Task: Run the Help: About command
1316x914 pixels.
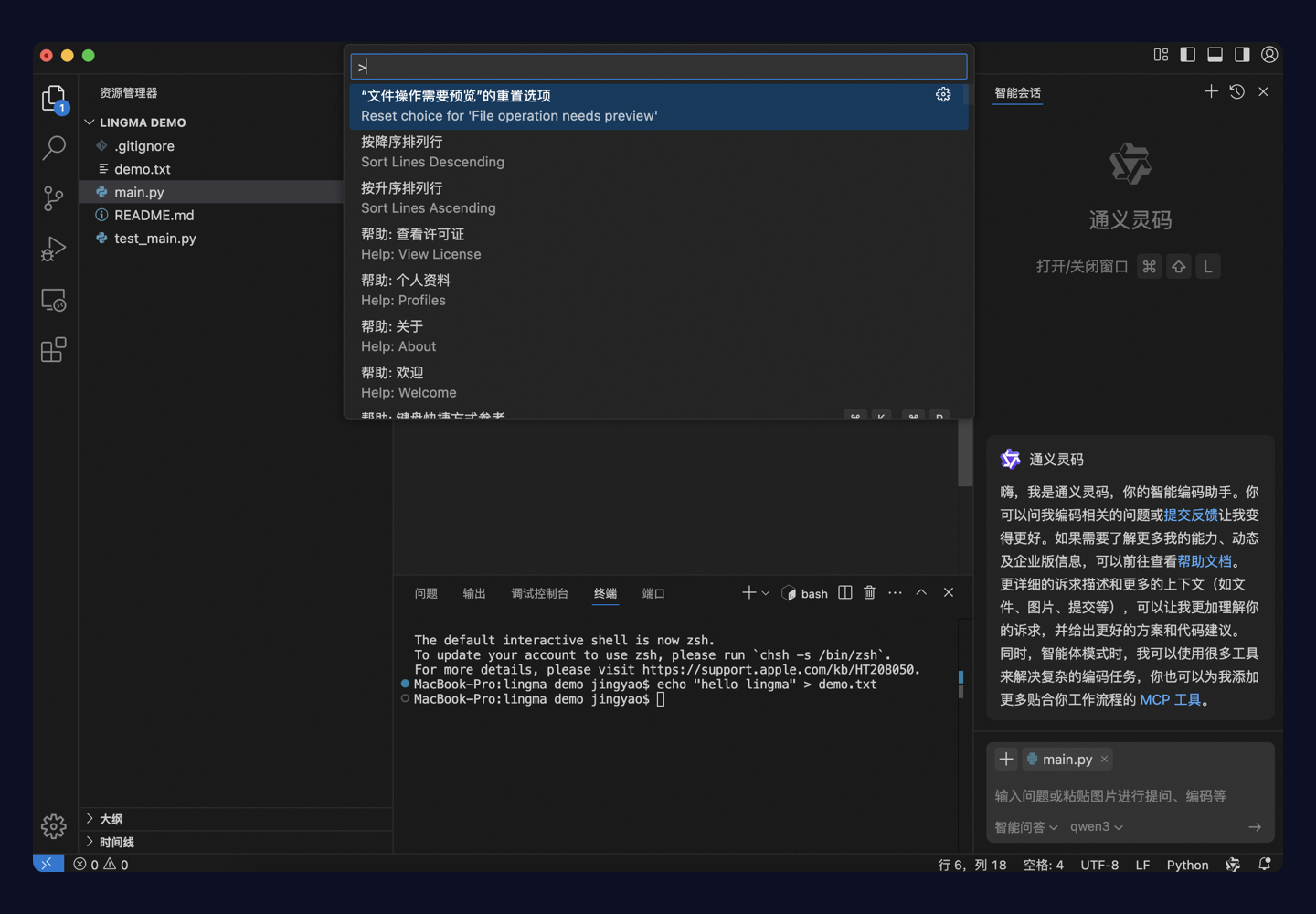Action: [x=659, y=336]
